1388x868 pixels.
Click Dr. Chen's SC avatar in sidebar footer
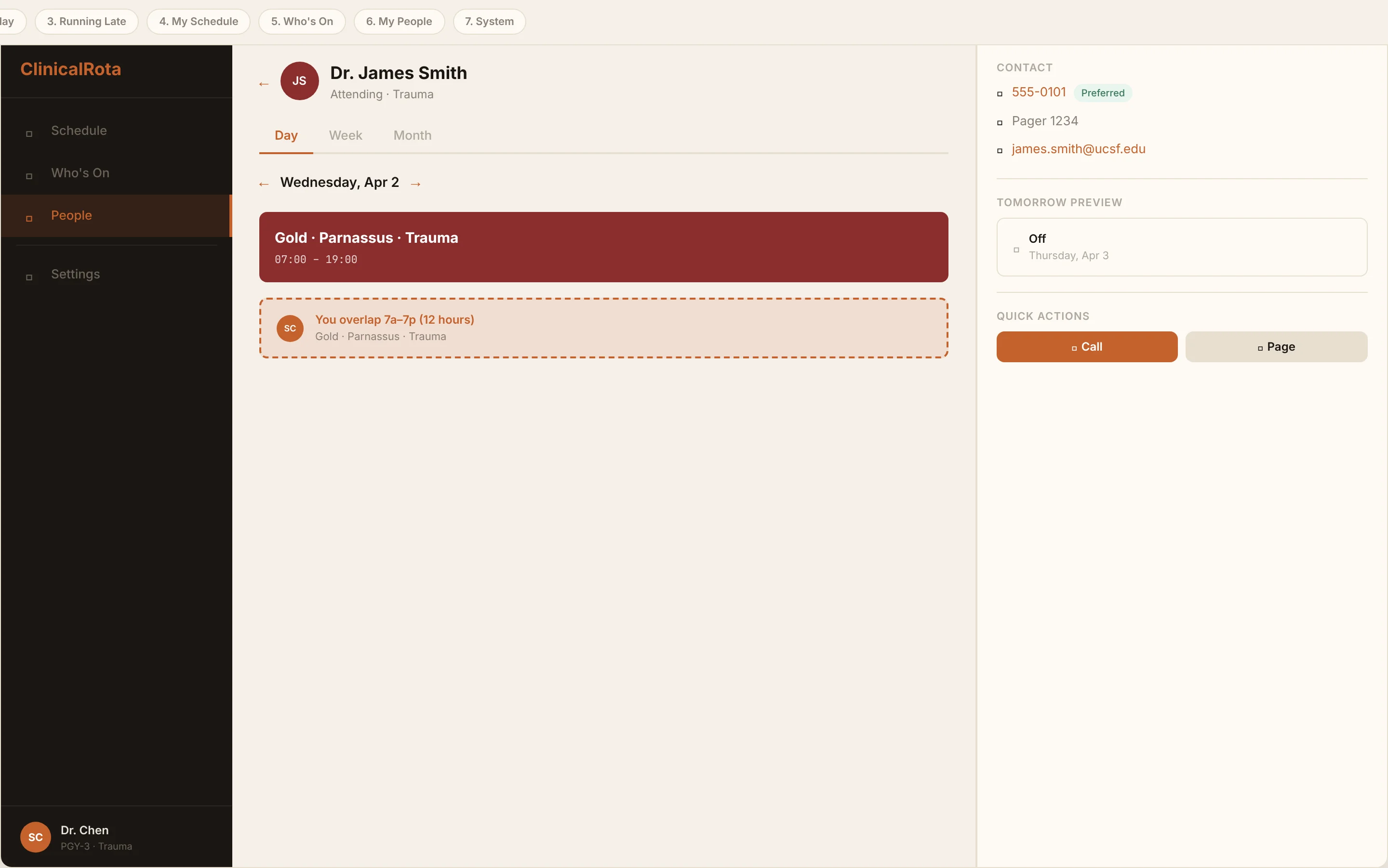pyautogui.click(x=36, y=837)
